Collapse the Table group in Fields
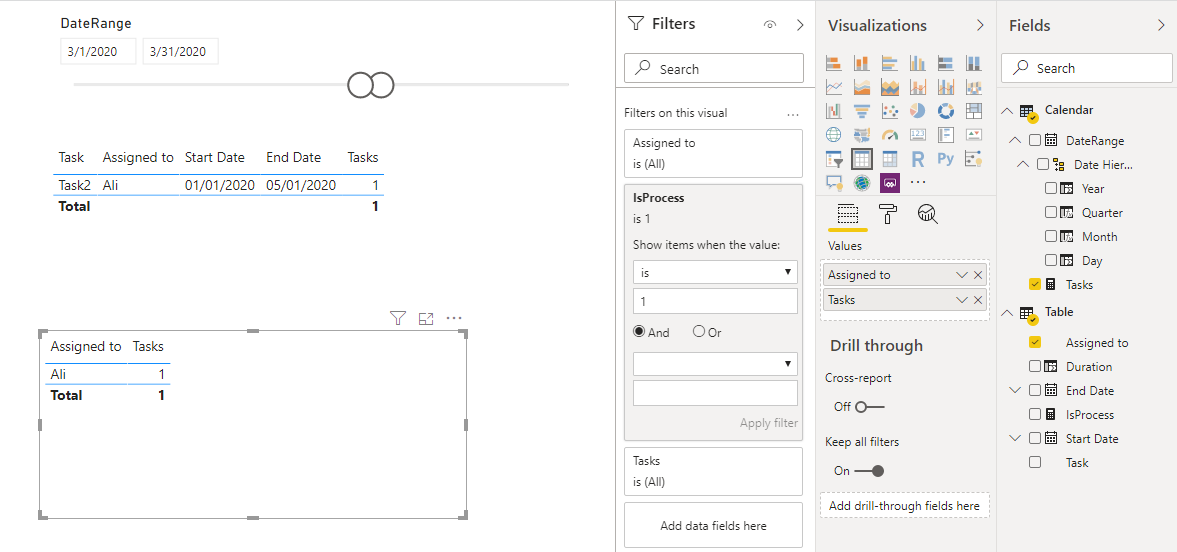This screenshot has width=1177, height=552. point(1007,312)
